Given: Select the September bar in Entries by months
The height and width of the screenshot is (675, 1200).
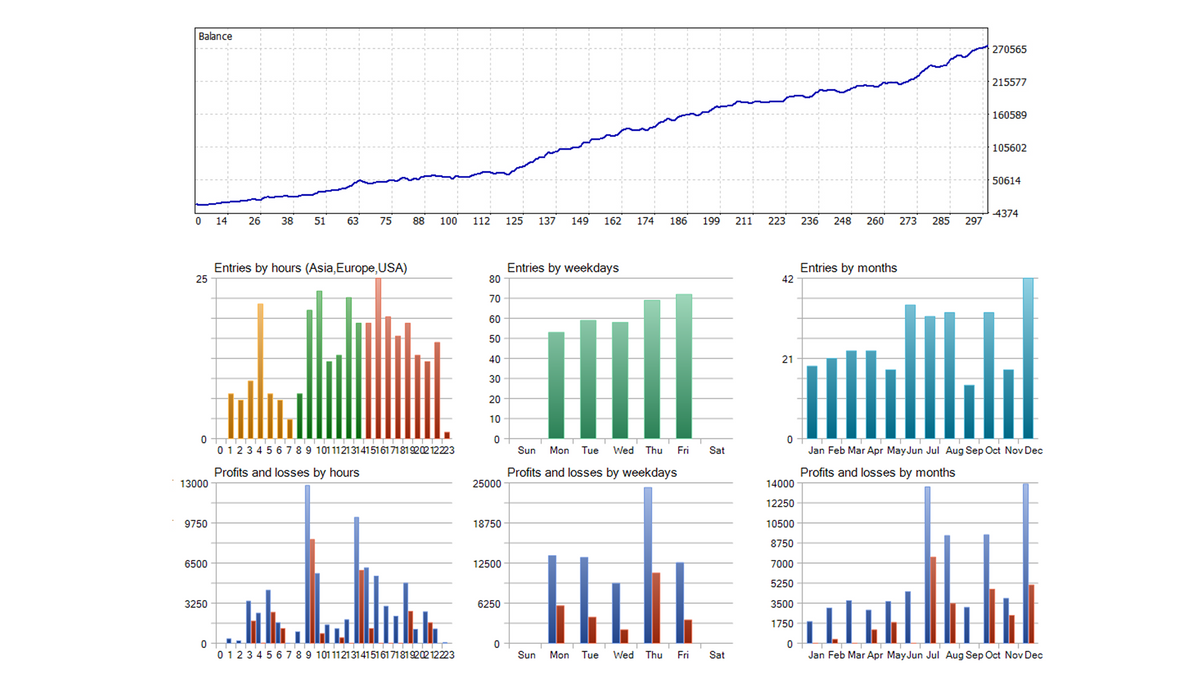Looking at the screenshot, I should (x=969, y=412).
